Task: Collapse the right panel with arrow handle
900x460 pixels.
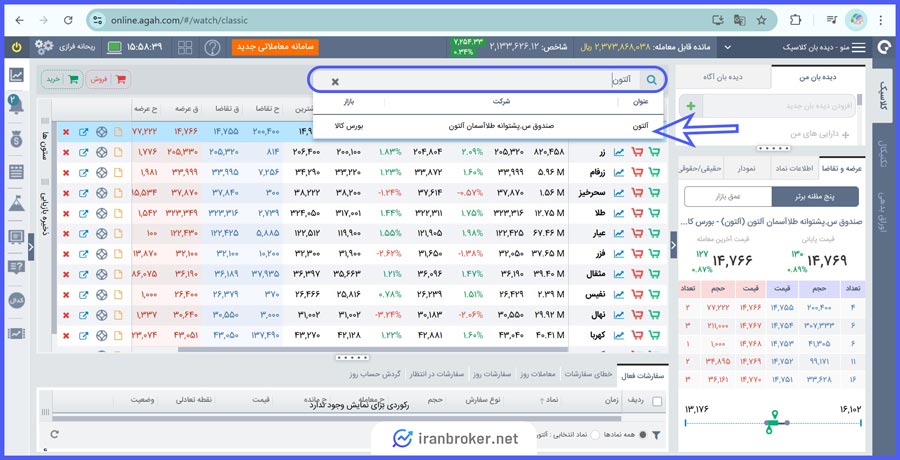Action: [673, 246]
